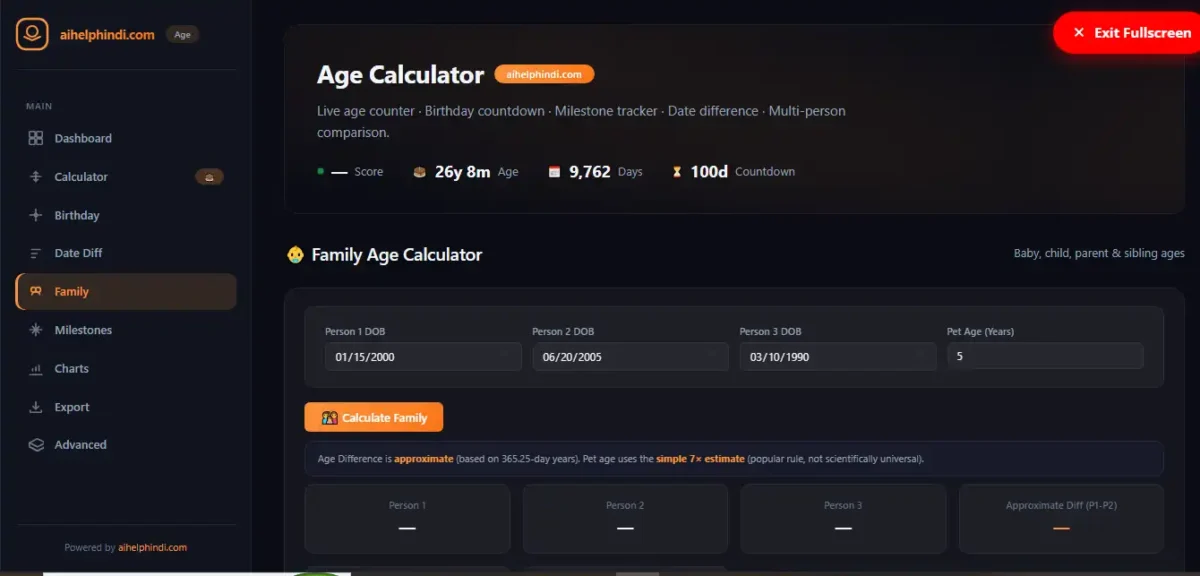Click the Score label in header stats
The image size is (1200, 576).
(x=369, y=172)
